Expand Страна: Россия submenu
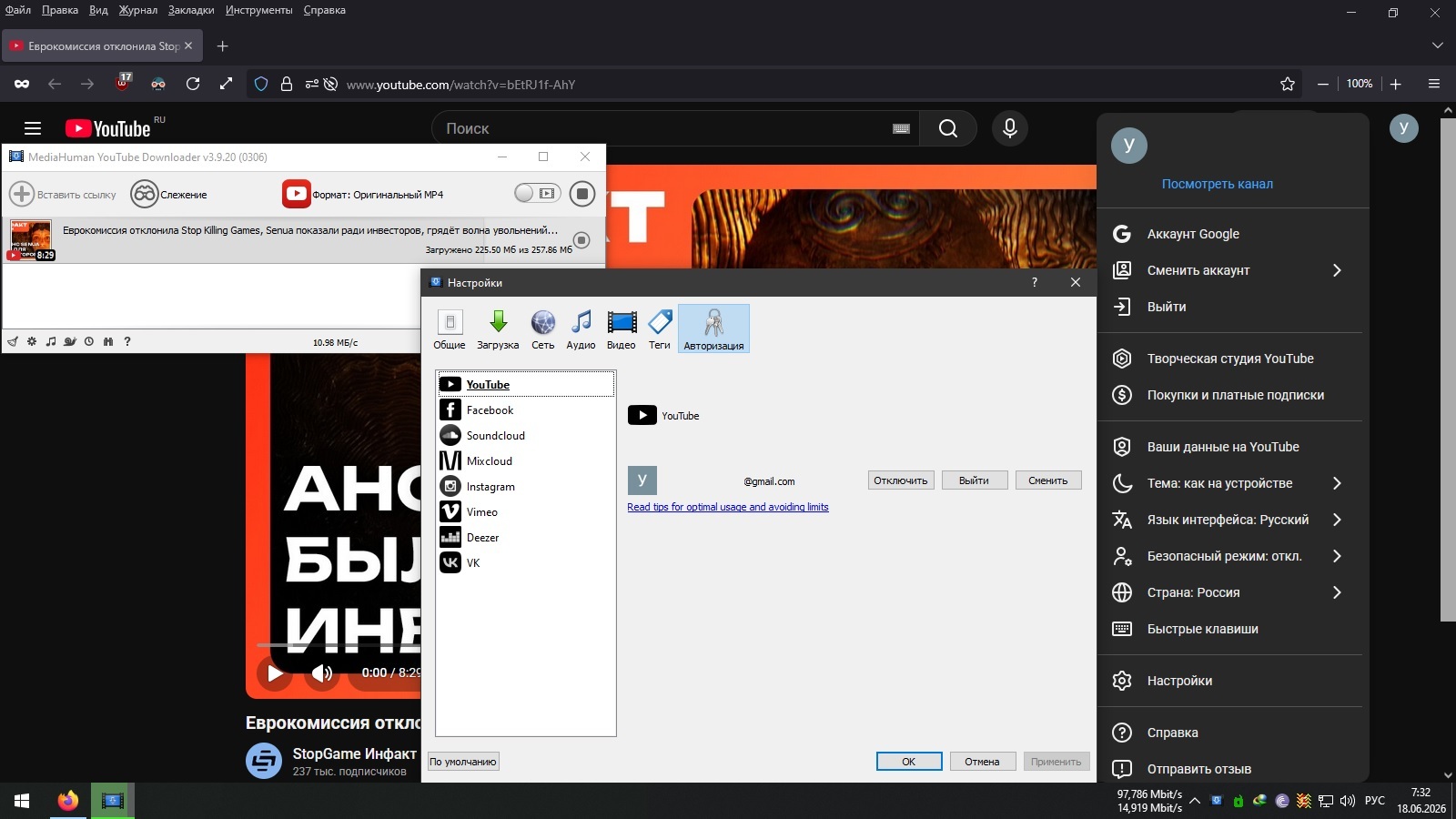Viewport: 1456px width, 819px height. coord(1229,592)
